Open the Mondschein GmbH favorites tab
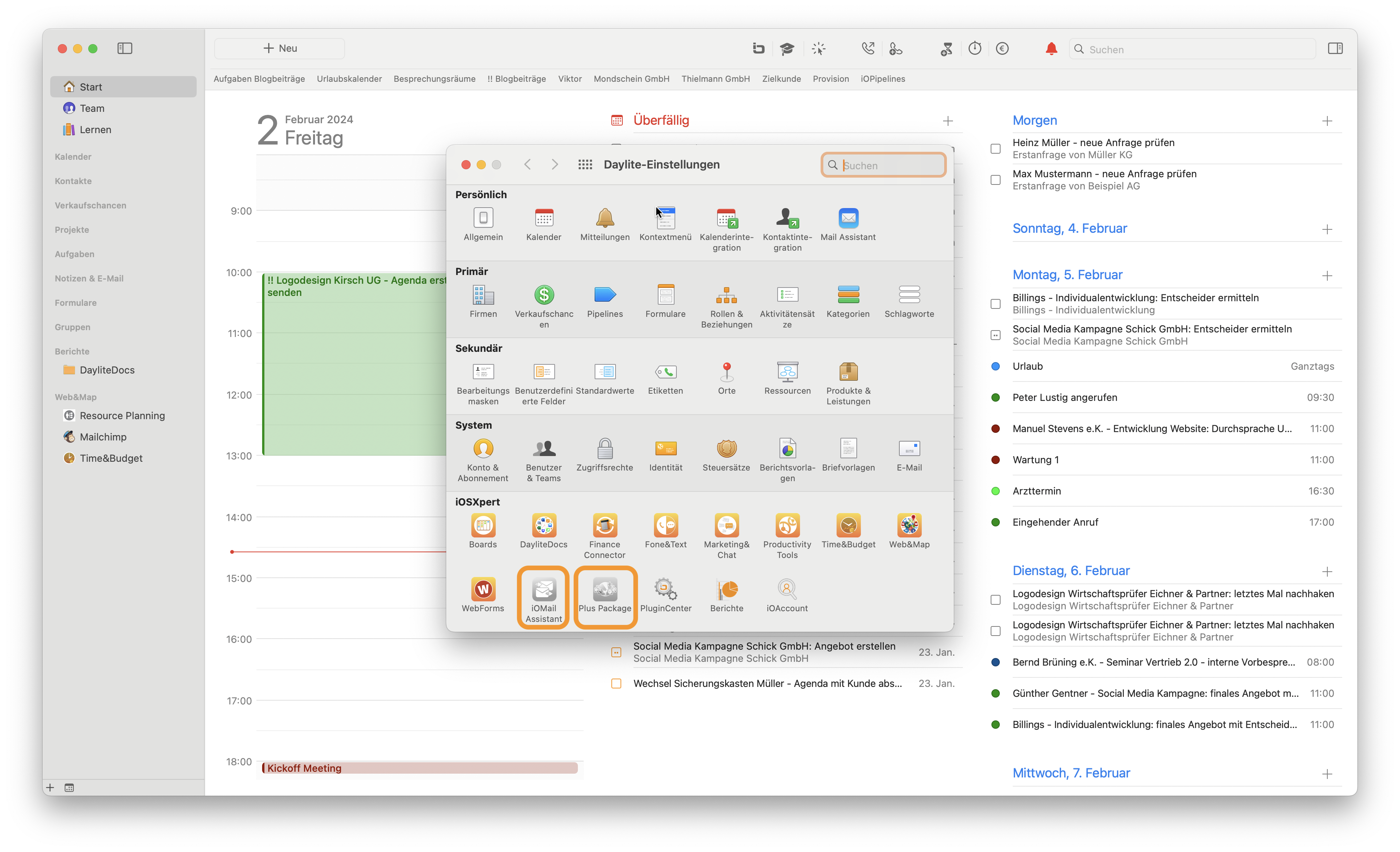 tap(631, 79)
